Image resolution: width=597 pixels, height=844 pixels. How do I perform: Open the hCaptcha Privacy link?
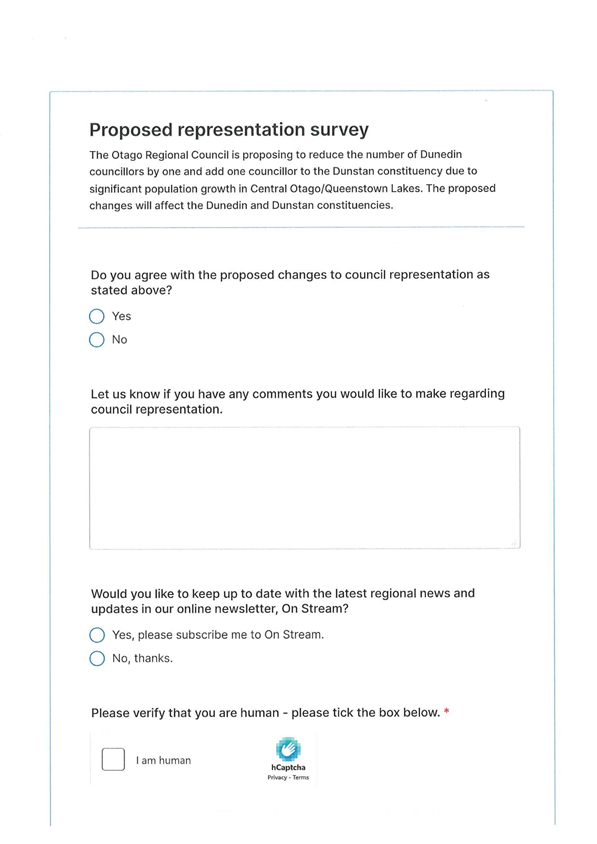277,777
